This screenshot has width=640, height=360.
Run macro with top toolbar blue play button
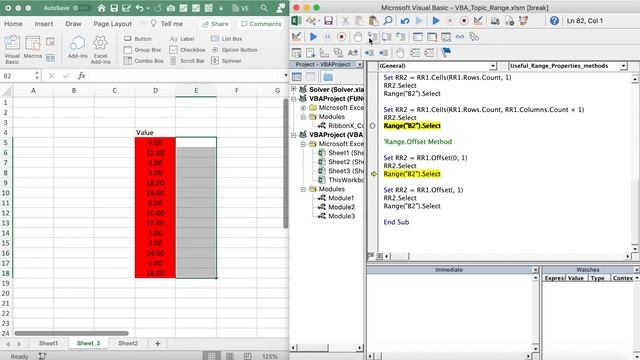436,20
